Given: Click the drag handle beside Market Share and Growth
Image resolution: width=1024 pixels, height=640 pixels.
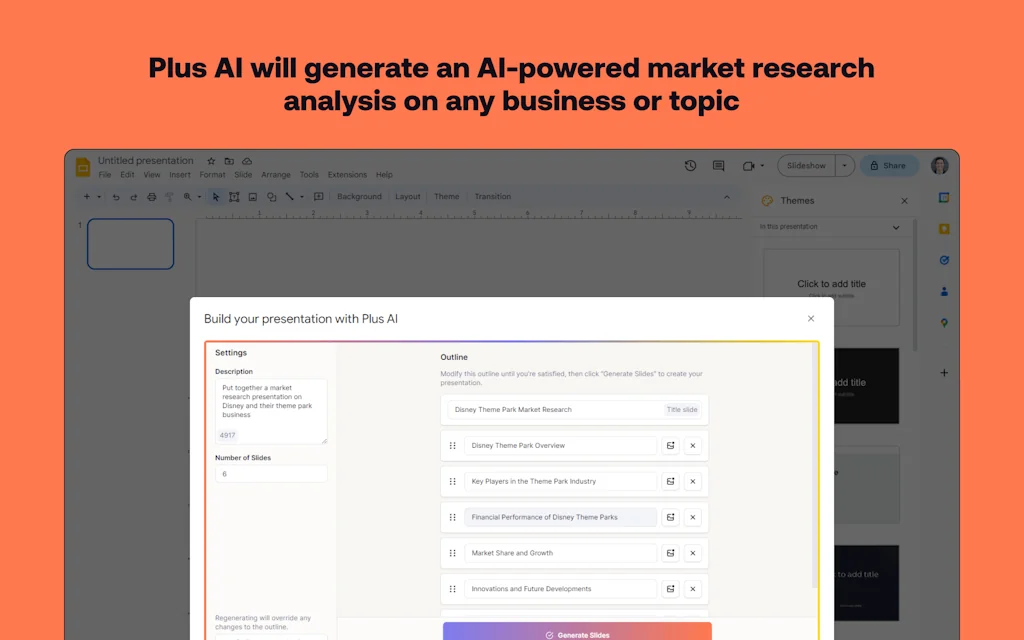Looking at the screenshot, I should (x=453, y=553).
